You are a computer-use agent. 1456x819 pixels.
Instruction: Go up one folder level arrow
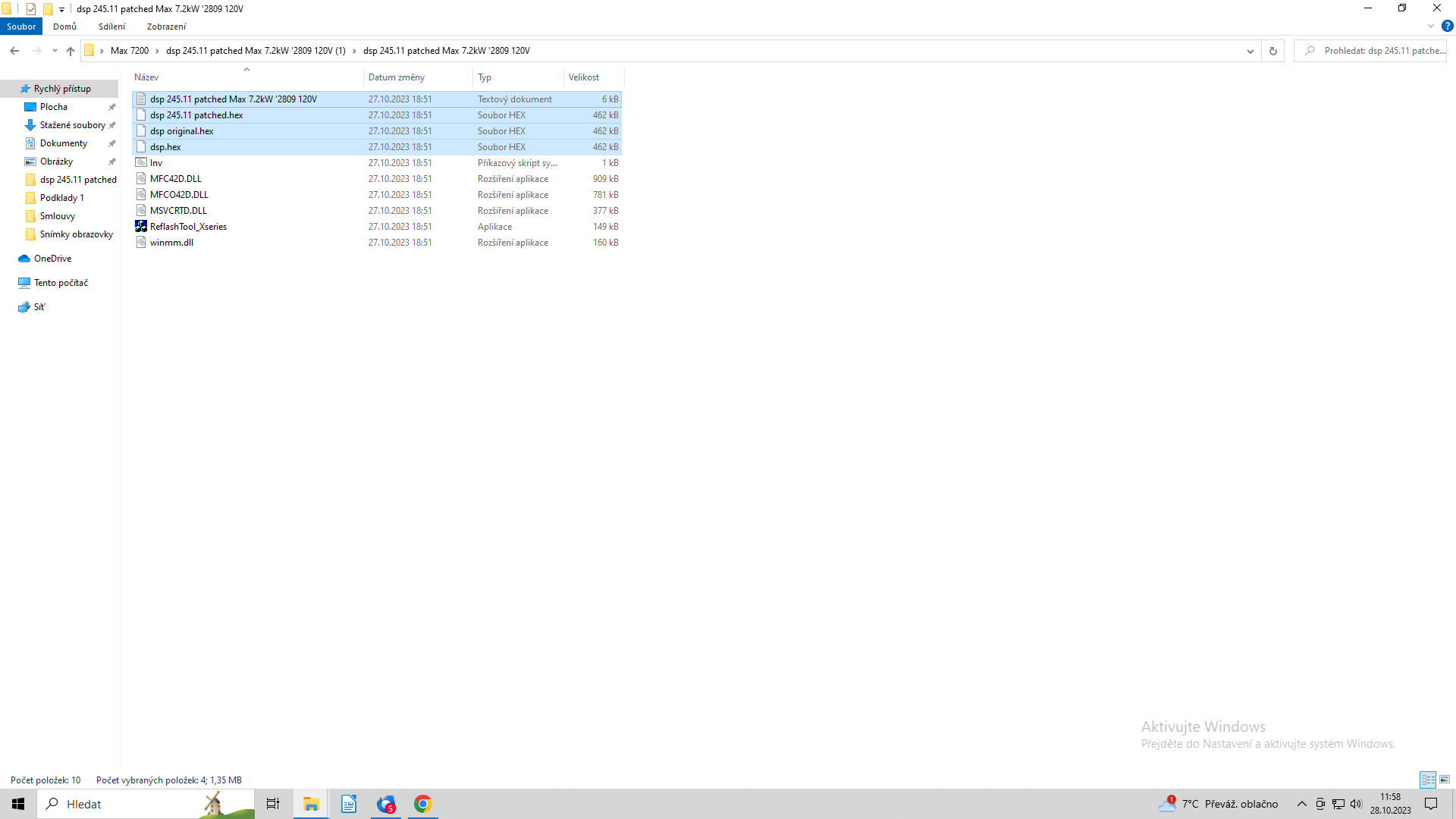(71, 51)
